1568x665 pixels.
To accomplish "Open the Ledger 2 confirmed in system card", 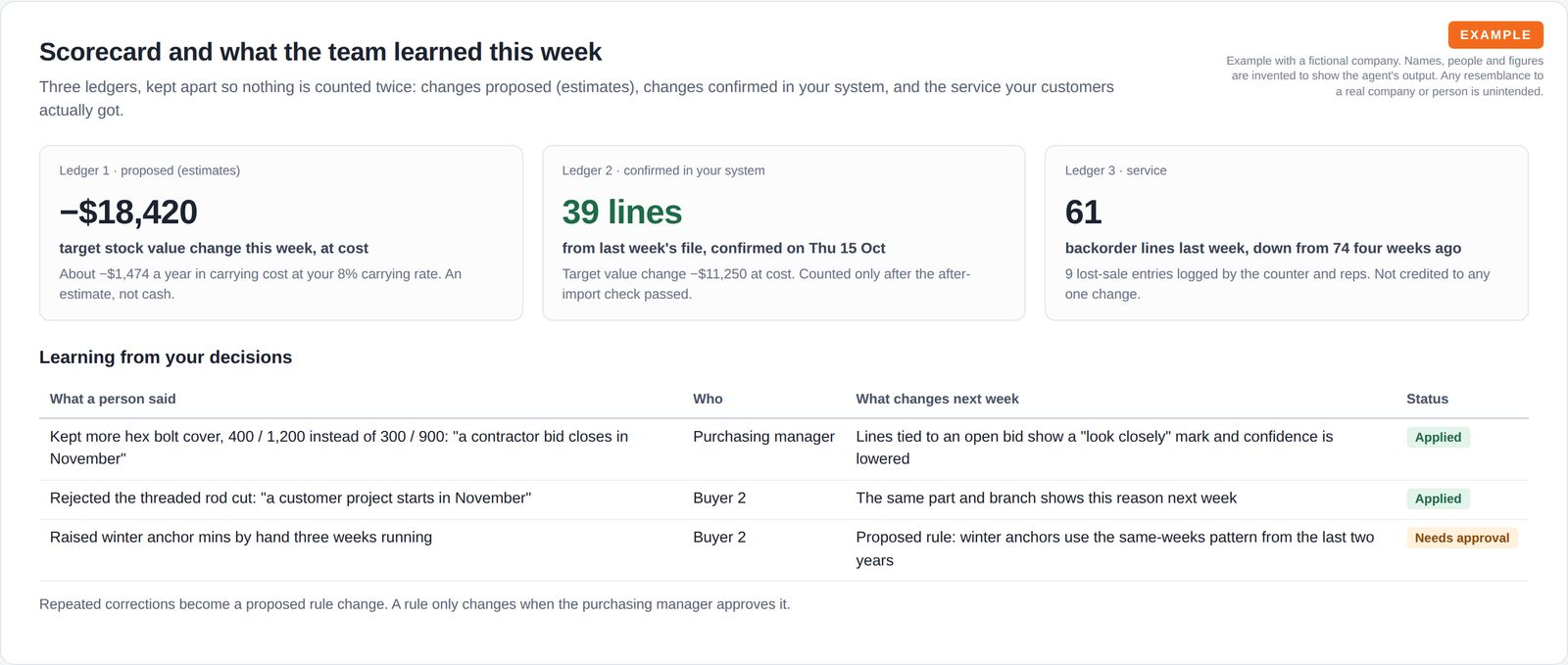I will tap(784, 233).
